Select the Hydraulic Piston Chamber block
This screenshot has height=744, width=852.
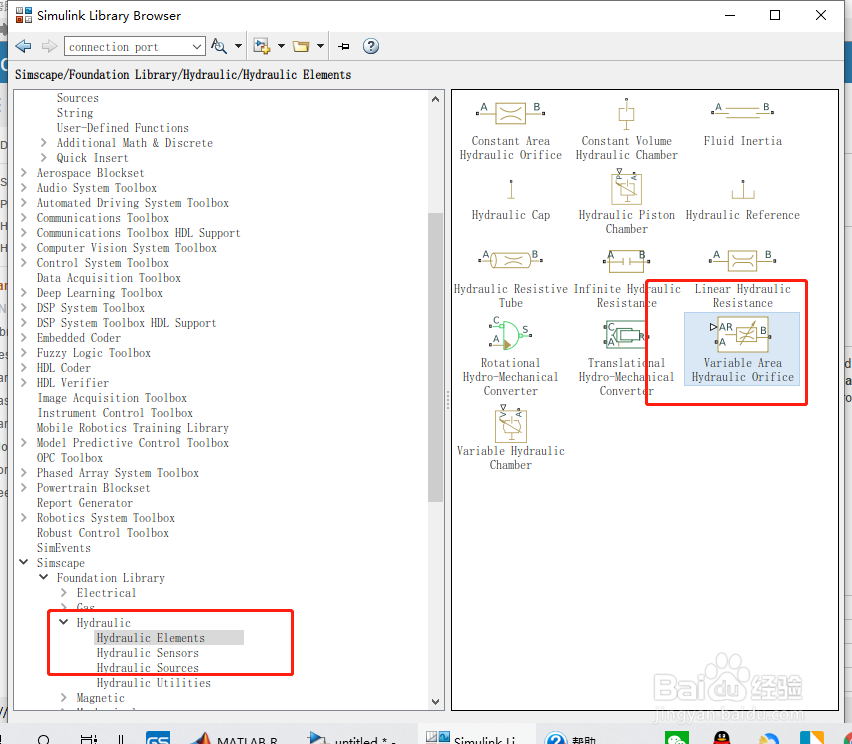click(x=627, y=202)
